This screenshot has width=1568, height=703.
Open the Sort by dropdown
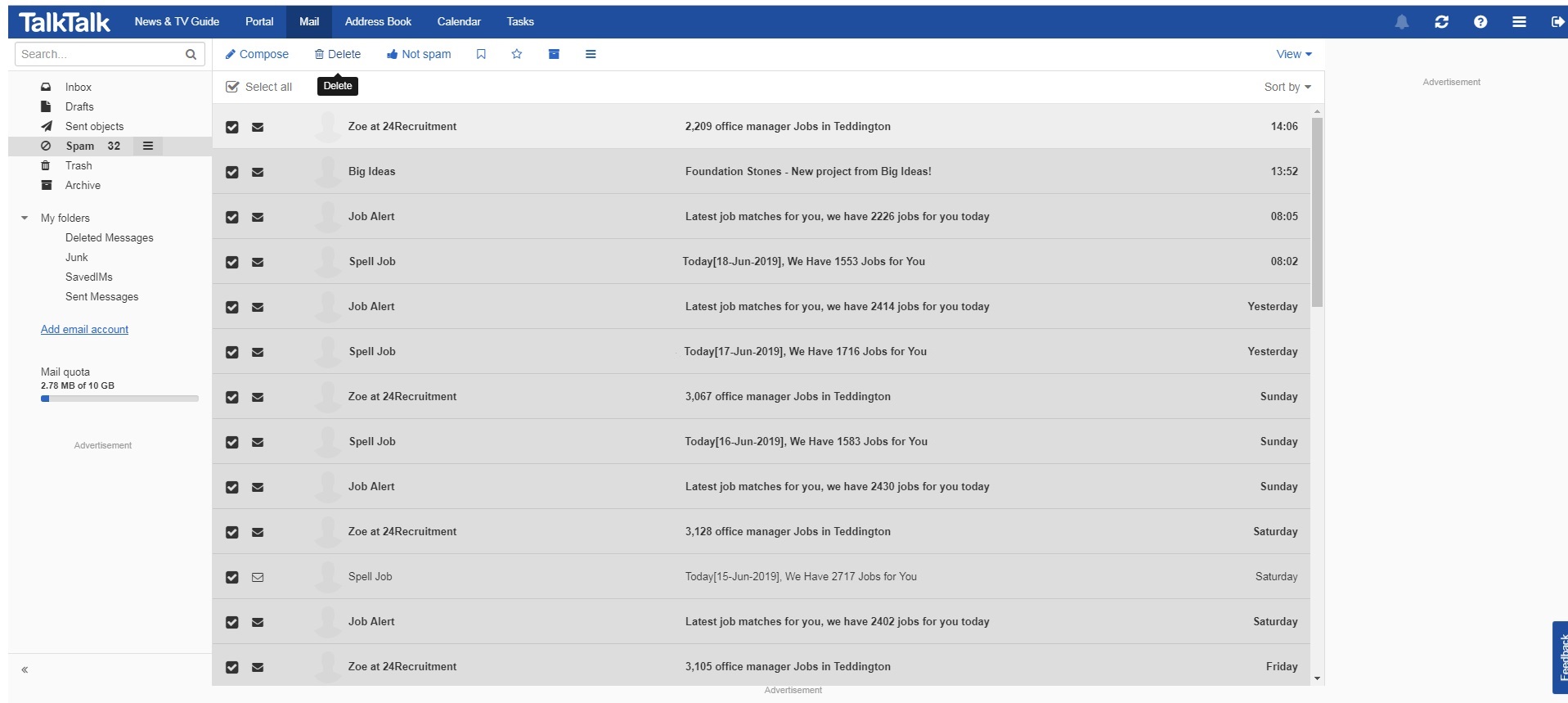click(1287, 87)
